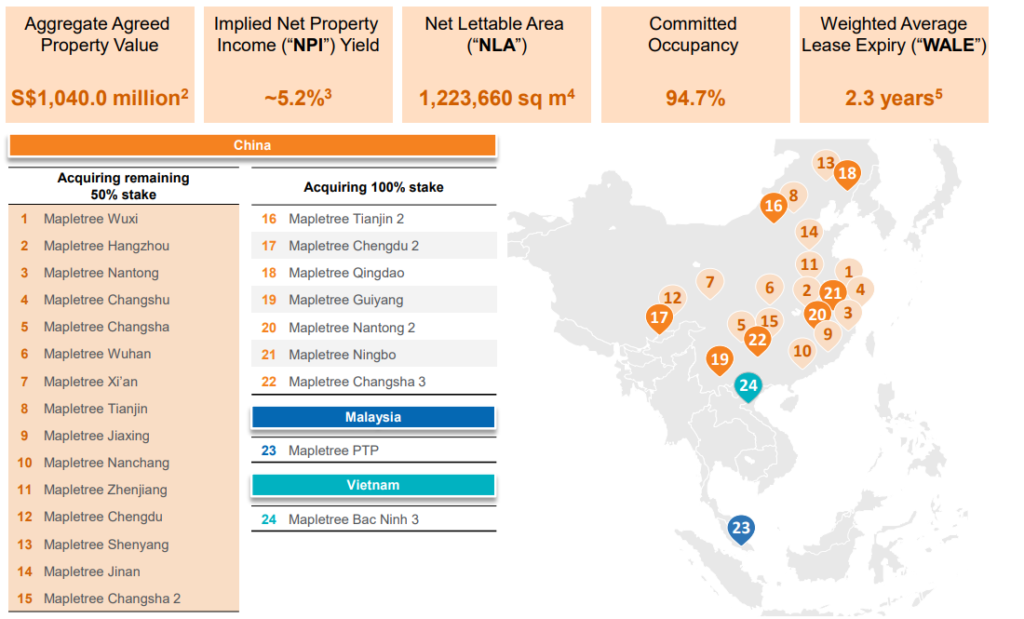
Task: Click Mapletree Jinan row
Action: (x=123, y=572)
